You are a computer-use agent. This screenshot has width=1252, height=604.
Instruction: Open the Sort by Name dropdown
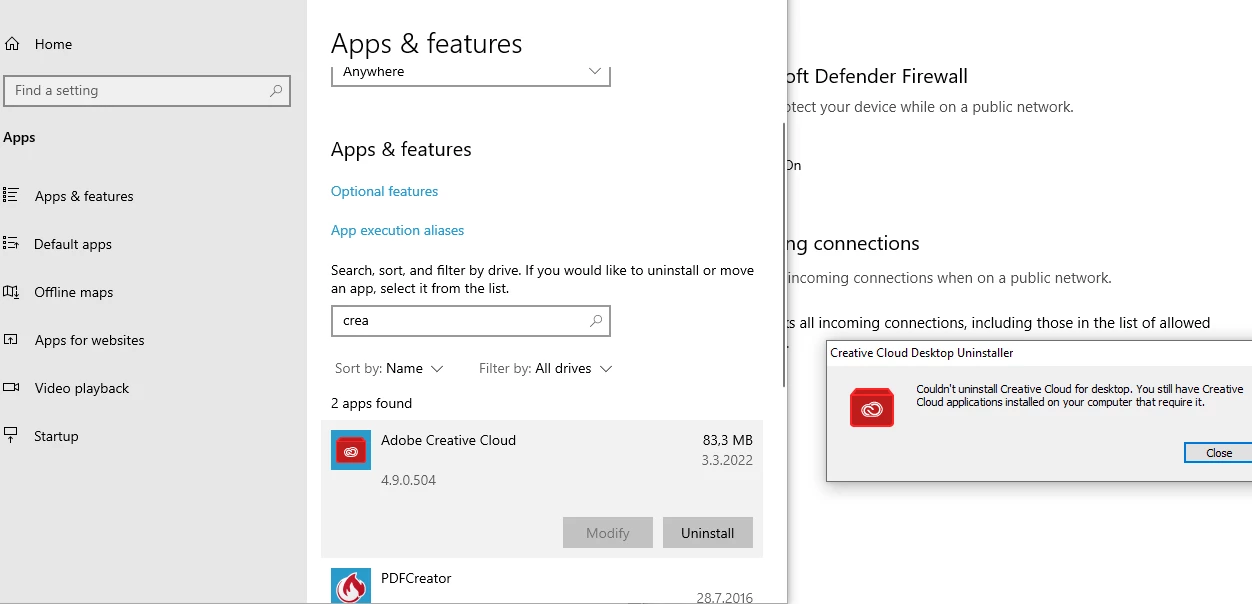coord(389,368)
